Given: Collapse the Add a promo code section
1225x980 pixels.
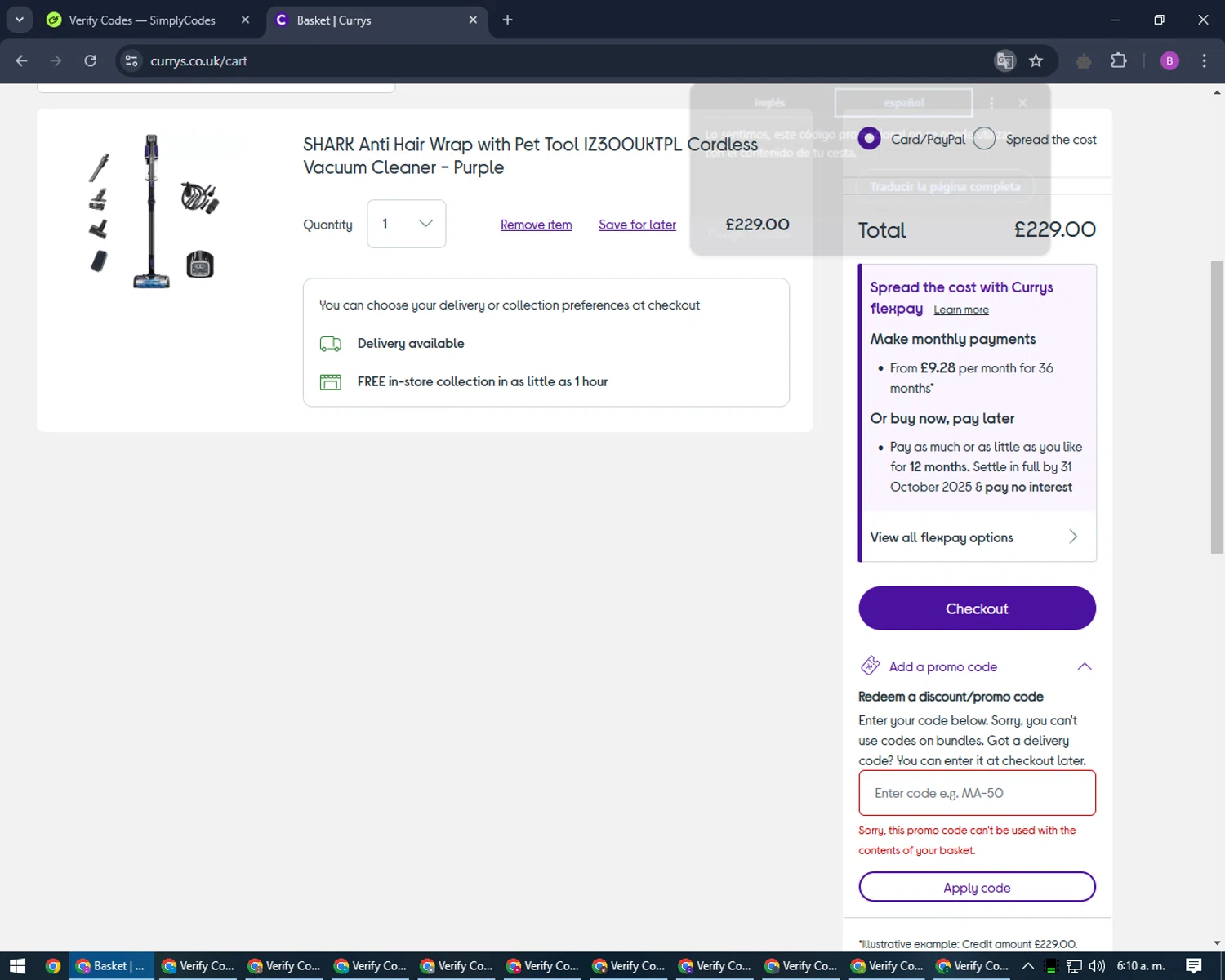Looking at the screenshot, I should coord(1084,666).
